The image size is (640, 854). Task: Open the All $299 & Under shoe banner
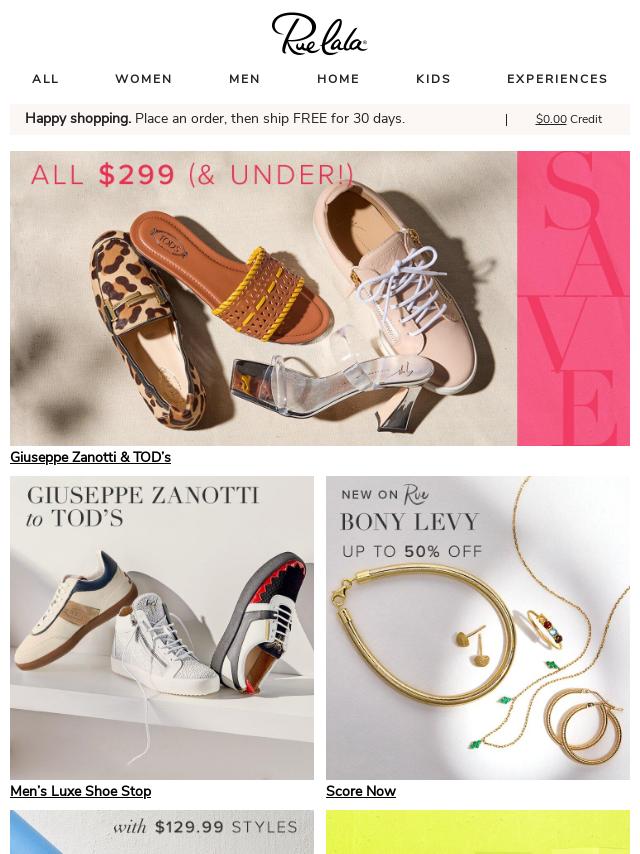pos(264,298)
